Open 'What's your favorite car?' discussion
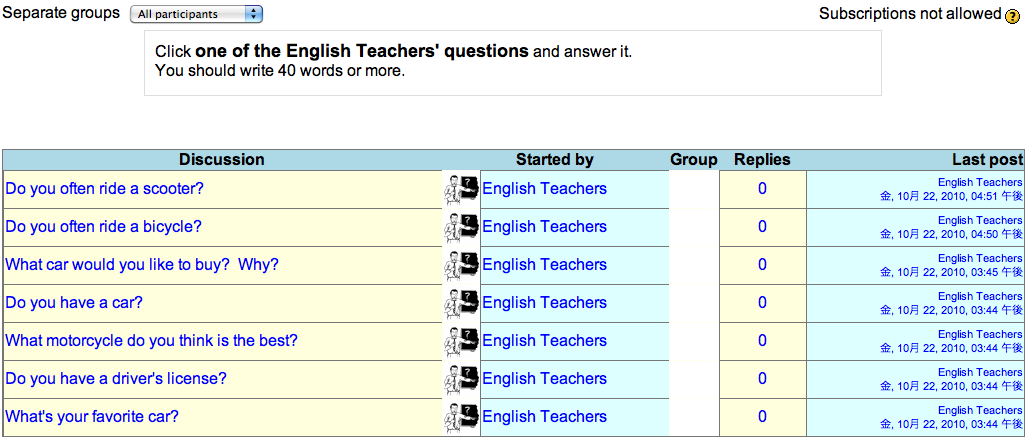 click(x=92, y=417)
